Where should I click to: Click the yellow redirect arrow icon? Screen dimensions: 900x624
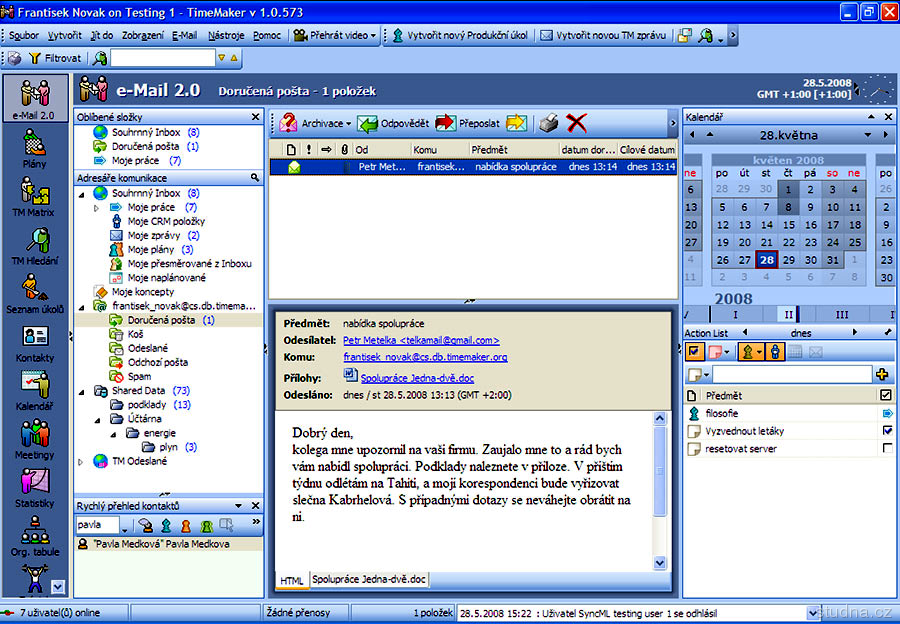516,123
